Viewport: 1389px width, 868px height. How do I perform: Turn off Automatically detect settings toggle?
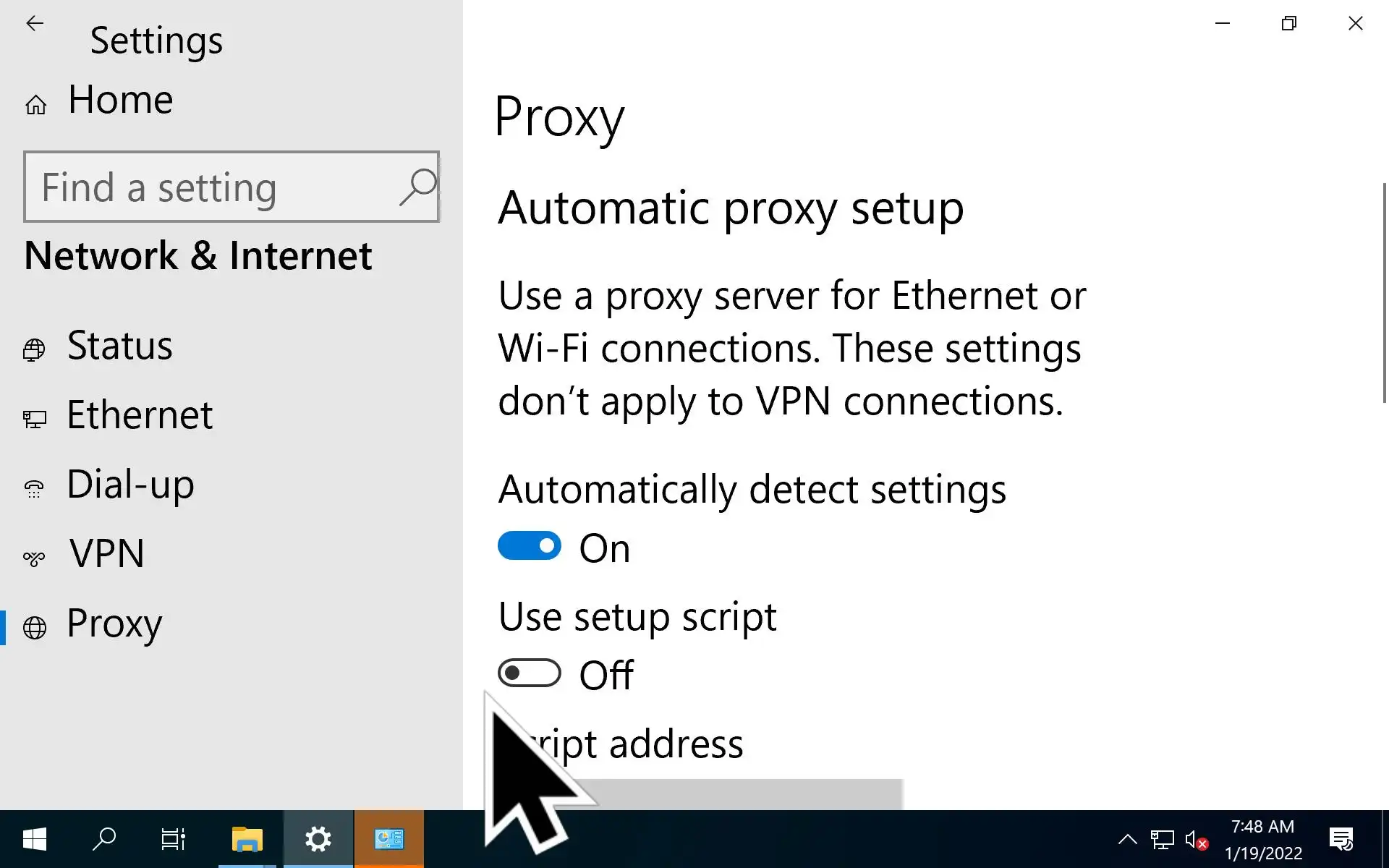pyautogui.click(x=529, y=546)
